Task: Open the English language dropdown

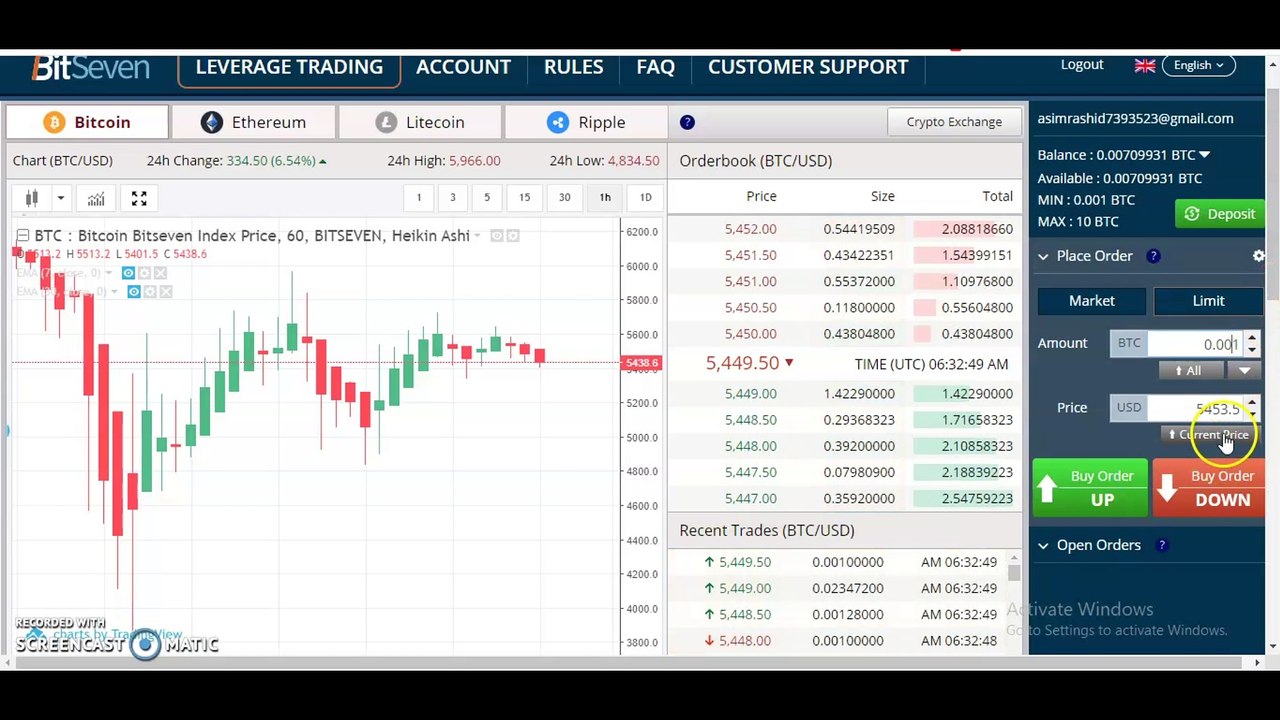Action: 1199,65
